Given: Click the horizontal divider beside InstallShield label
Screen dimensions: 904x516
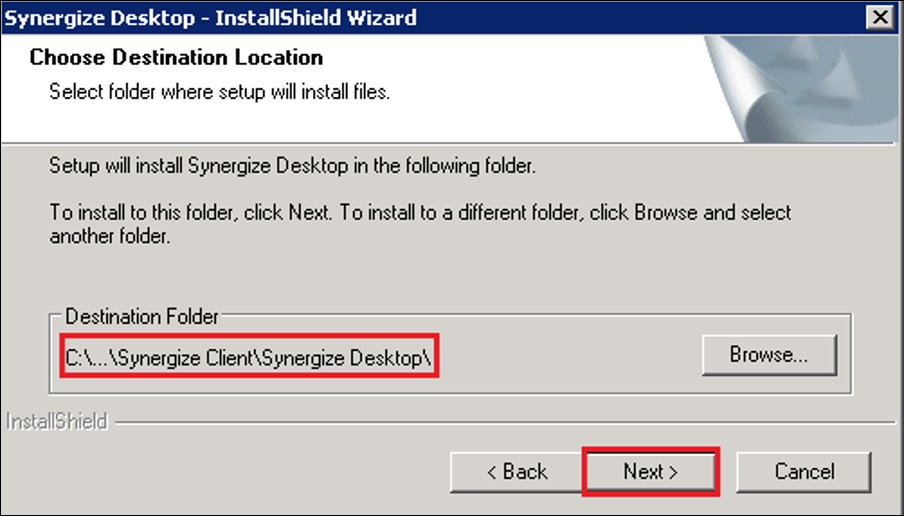Looking at the screenshot, I should click(x=500, y=422).
